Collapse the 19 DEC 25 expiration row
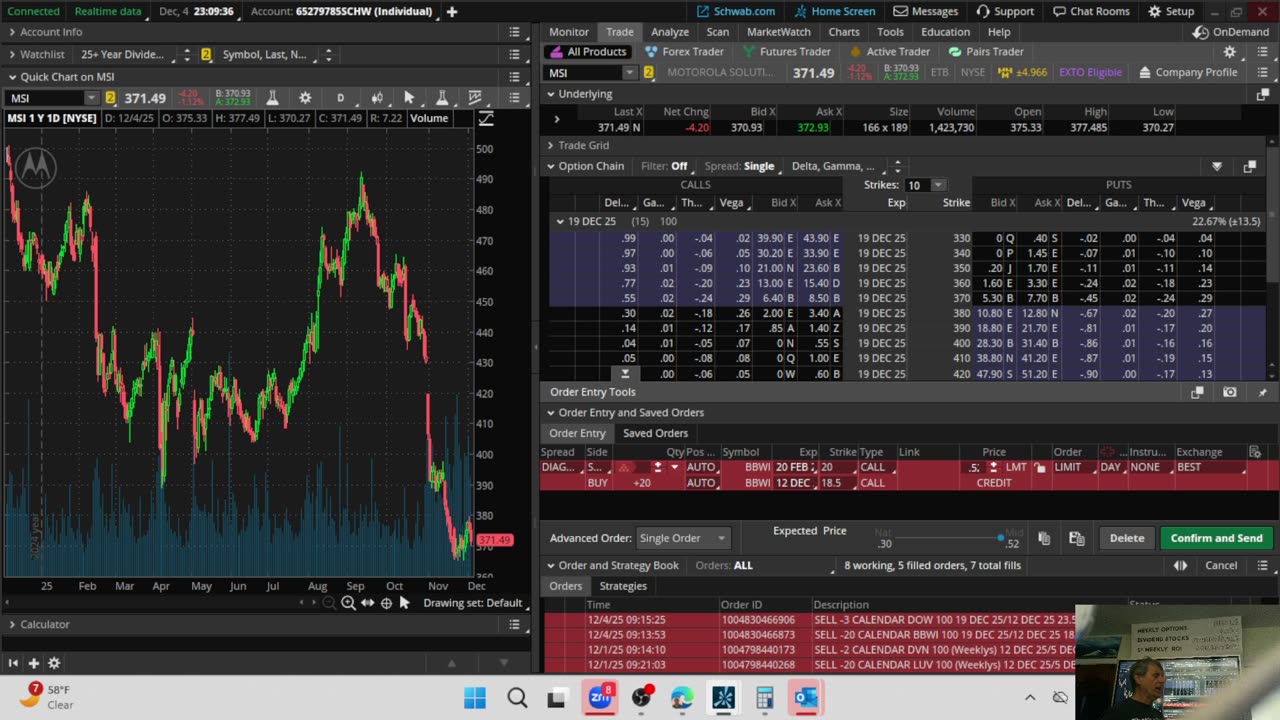The width and height of the screenshot is (1280, 720). (560, 221)
